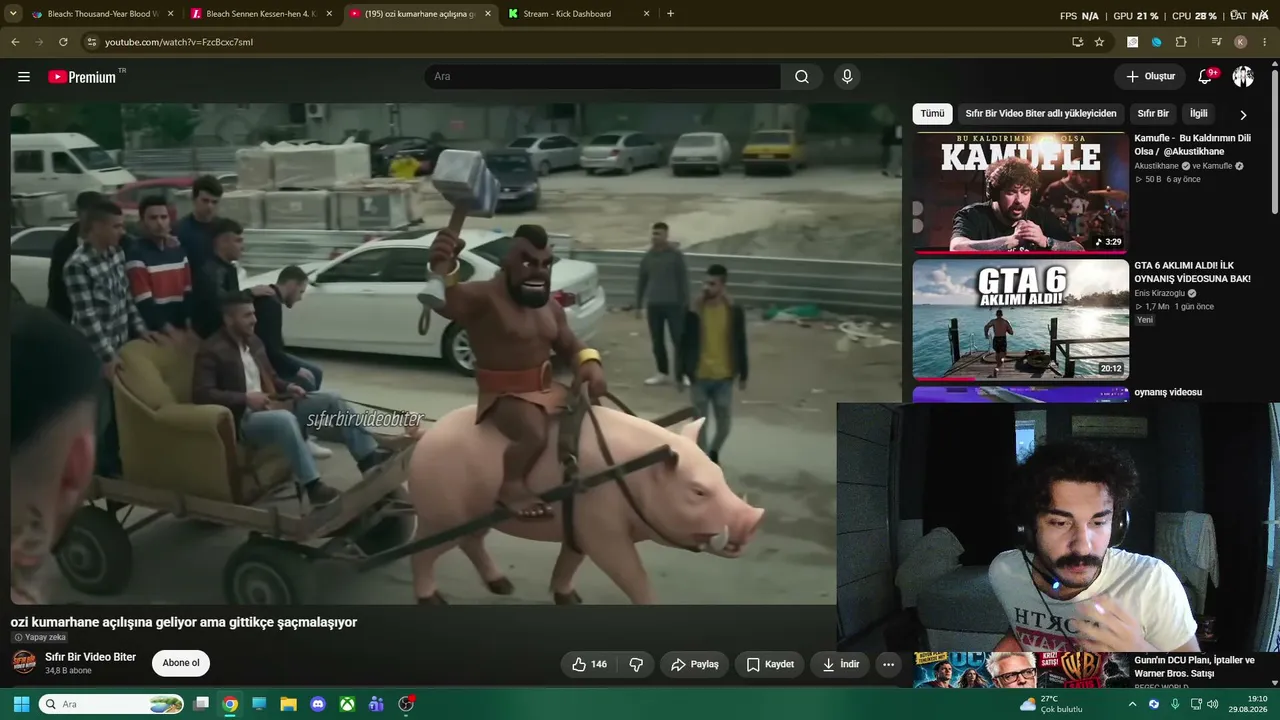This screenshot has width=1280, height=720.
Task: Open the Windows Start menu
Action: point(21,704)
